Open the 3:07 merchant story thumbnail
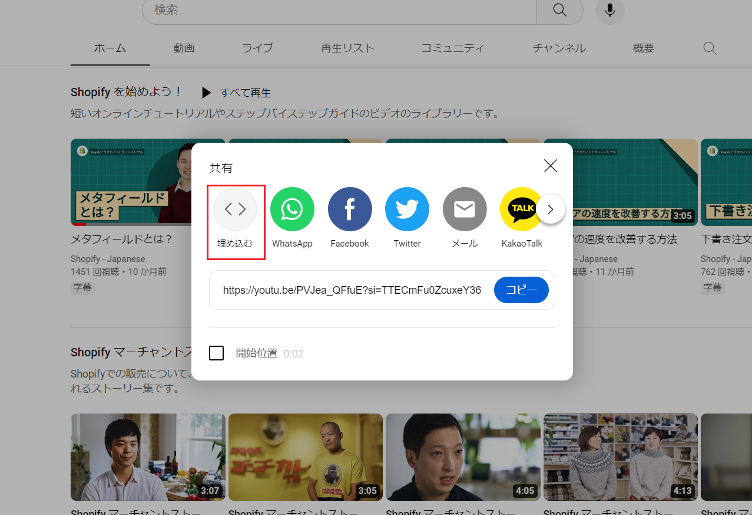The width and height of the screenshot is (755, 515). (x=148, y=457)
